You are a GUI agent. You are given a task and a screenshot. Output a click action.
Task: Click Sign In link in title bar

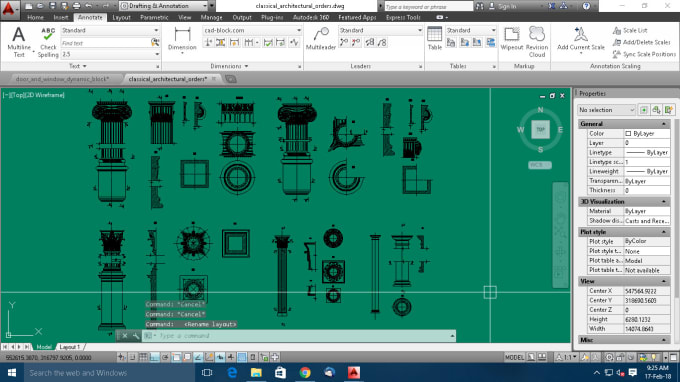[507, 6]
